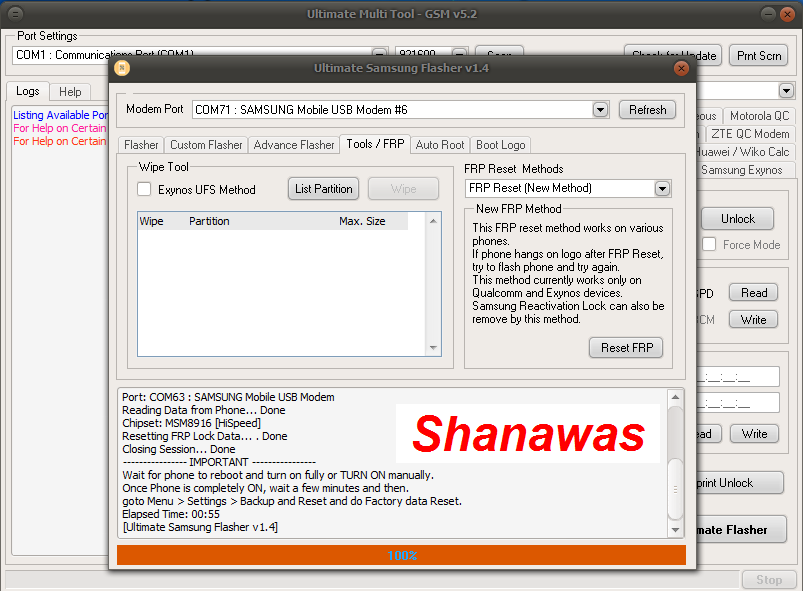
Task: Open the Samsung Exynos tab
Action: click(745, 170)
